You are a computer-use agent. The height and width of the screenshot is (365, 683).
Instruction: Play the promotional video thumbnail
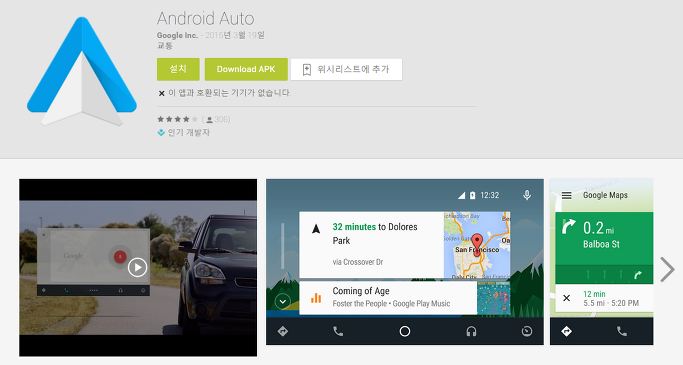[x=138, y=267]
